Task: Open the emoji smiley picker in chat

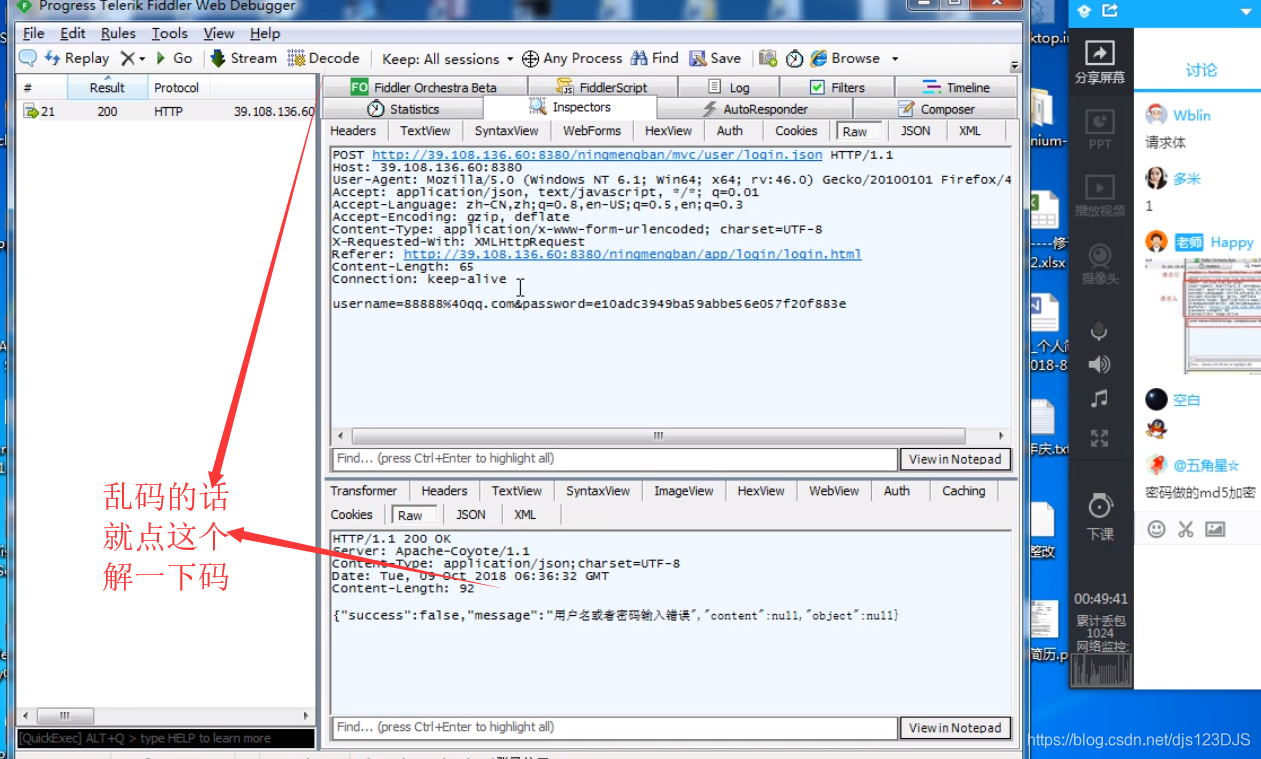Action: (x=1156, y=529)
